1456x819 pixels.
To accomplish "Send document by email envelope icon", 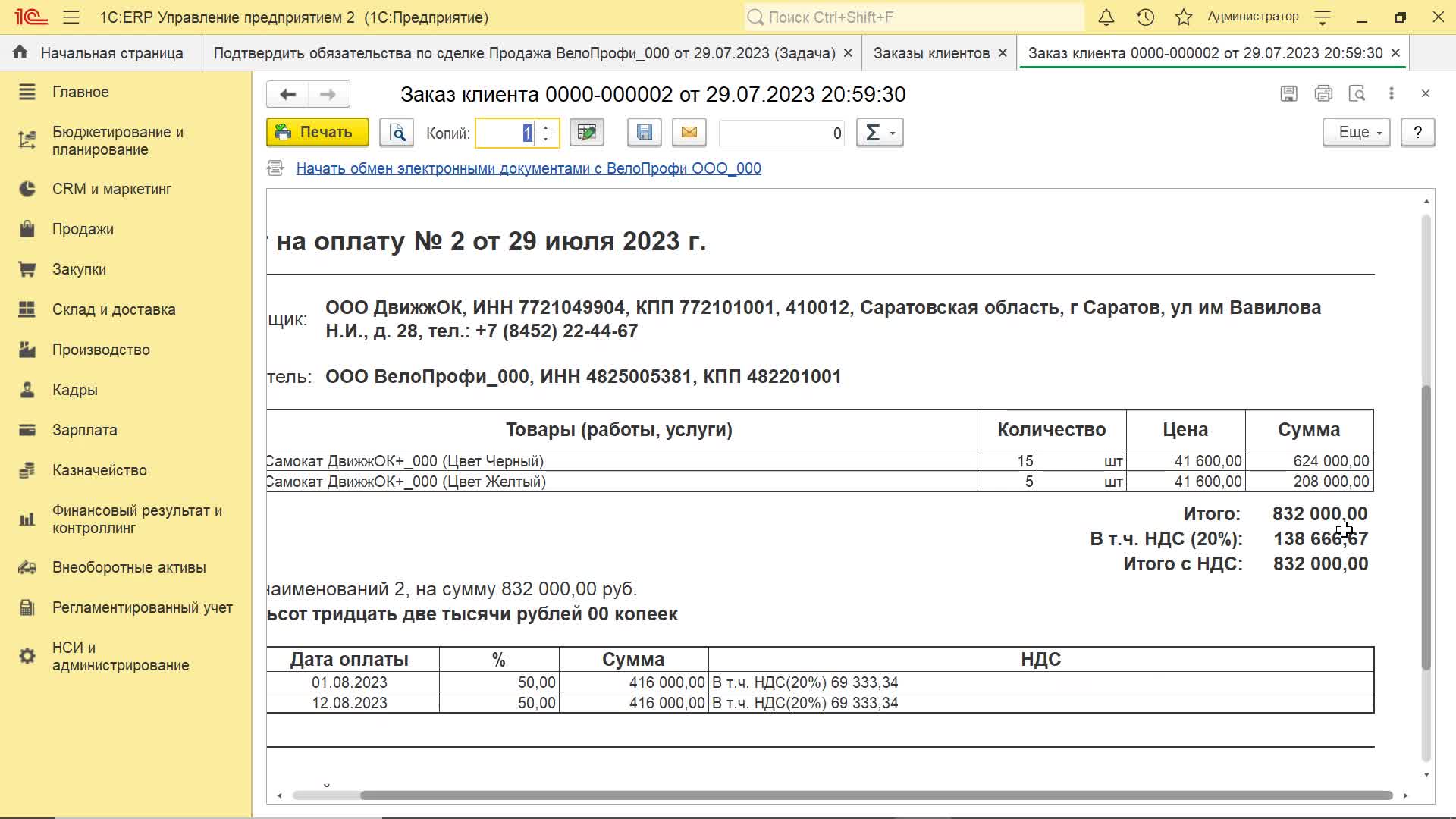I will pyautogui.click(x=689, y=133).
